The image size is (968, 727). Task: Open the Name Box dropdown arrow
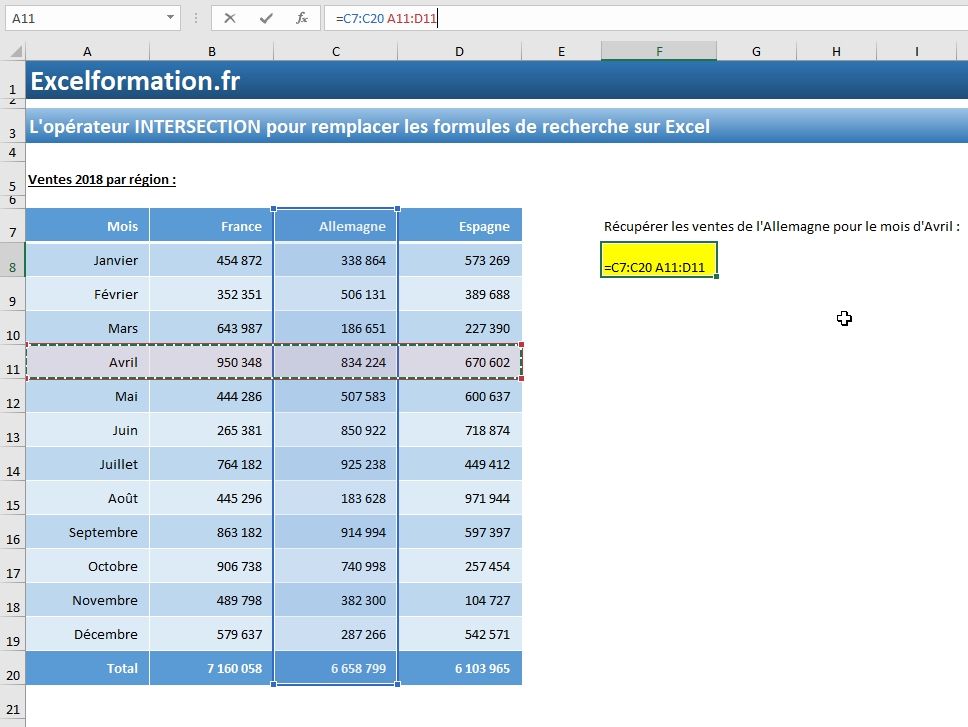coord(170,18)
